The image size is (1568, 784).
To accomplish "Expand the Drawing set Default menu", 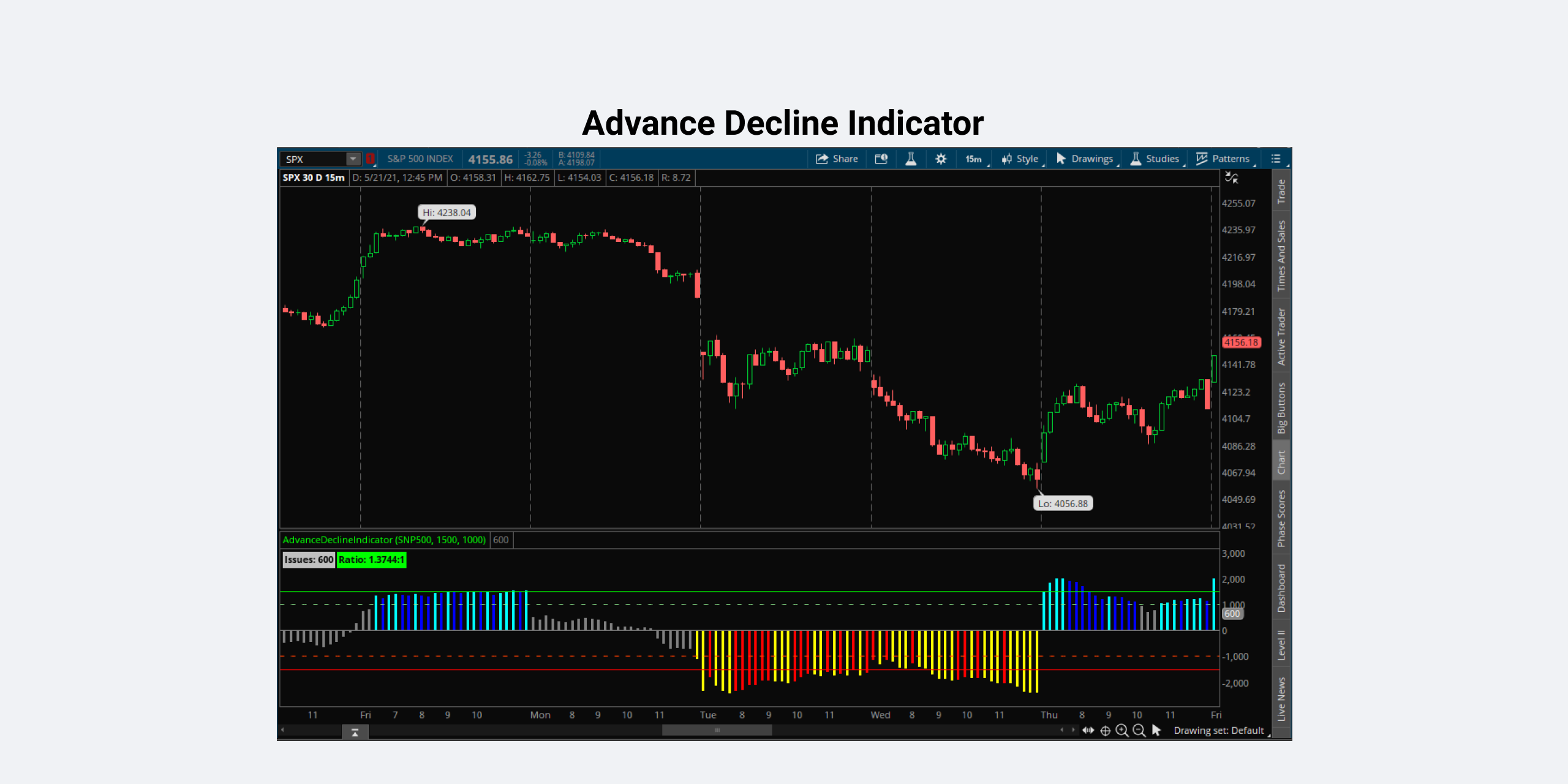I will (x=1221, y=730).
